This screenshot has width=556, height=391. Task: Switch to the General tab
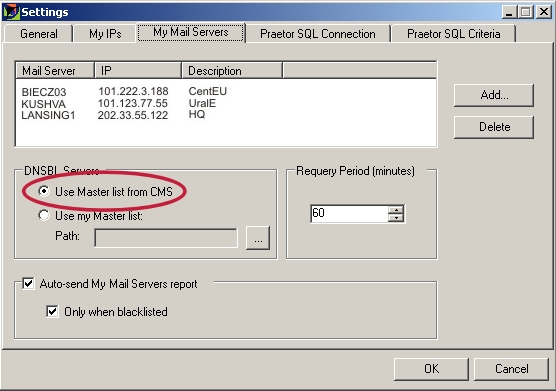[38, 34]
